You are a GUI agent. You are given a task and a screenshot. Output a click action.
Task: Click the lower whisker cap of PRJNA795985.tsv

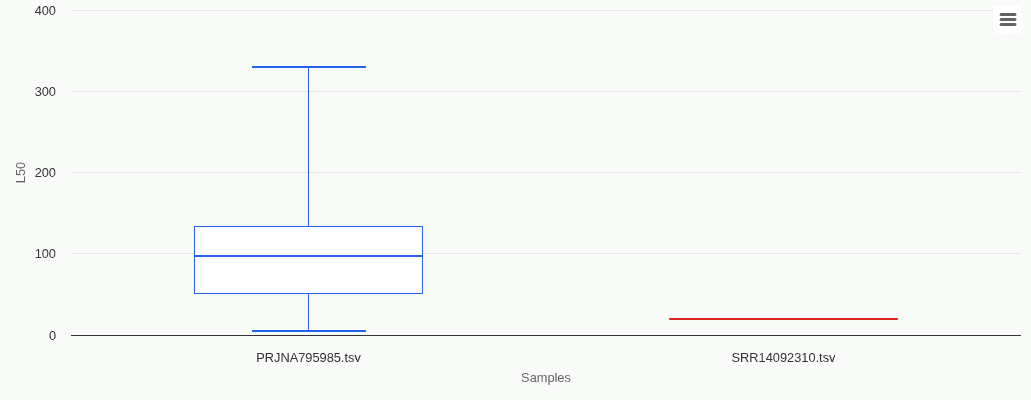click(x=308, y=331)
